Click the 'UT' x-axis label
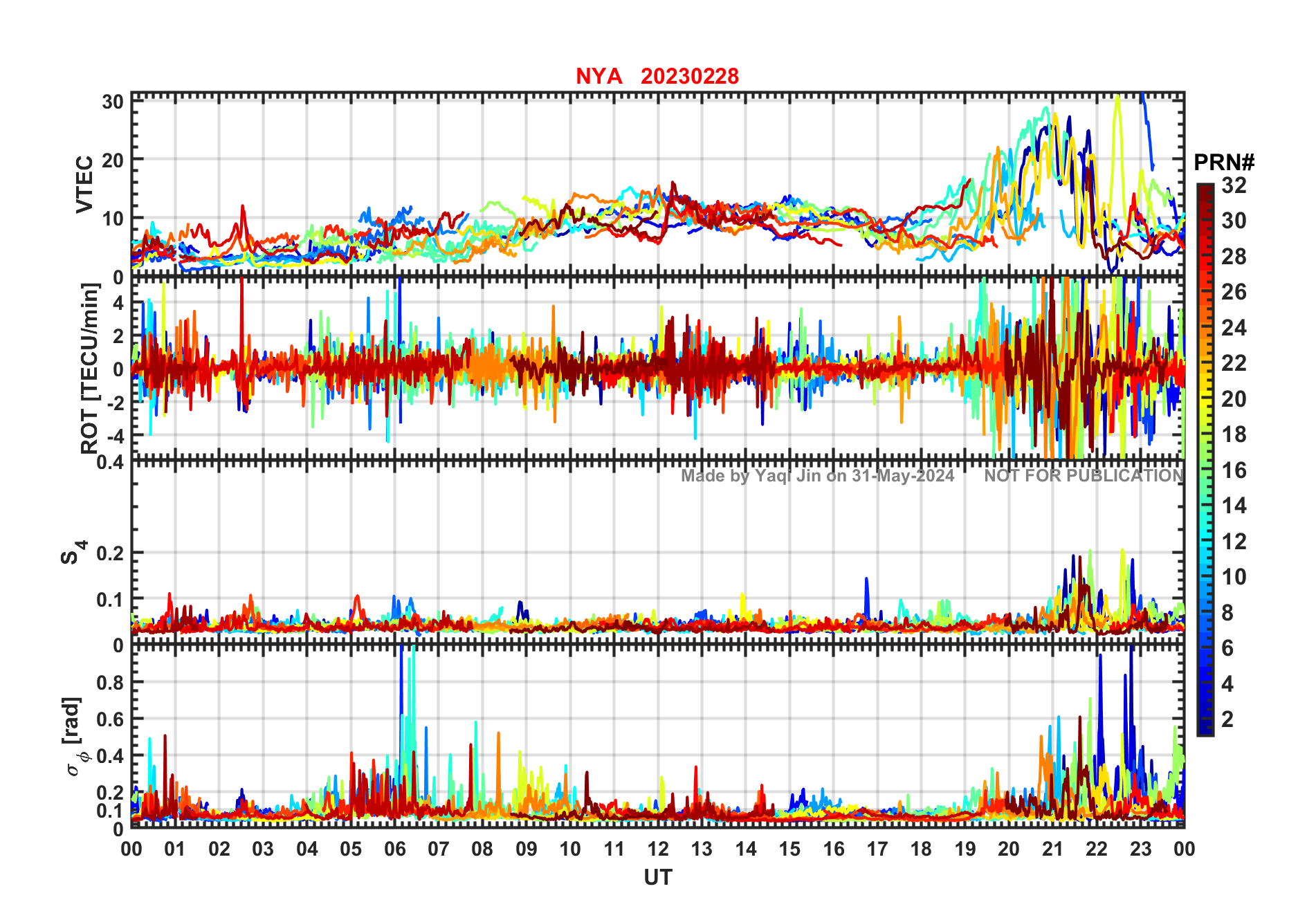Screen dimensions: 1316x920 [658, 878]
